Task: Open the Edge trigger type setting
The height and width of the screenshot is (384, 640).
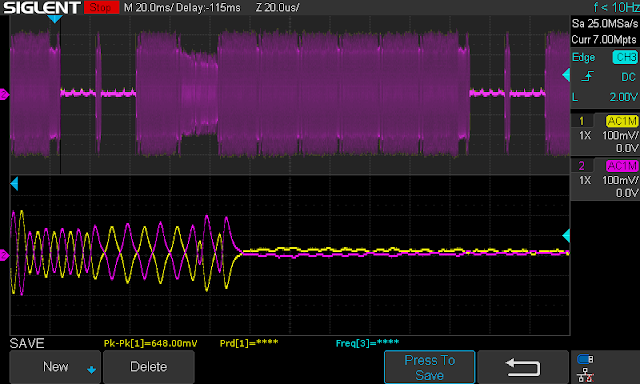Action: click(x=583, y=58)
